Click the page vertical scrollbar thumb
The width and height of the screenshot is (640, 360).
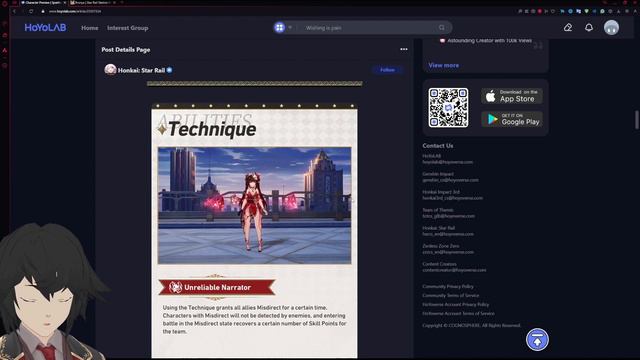637,120
